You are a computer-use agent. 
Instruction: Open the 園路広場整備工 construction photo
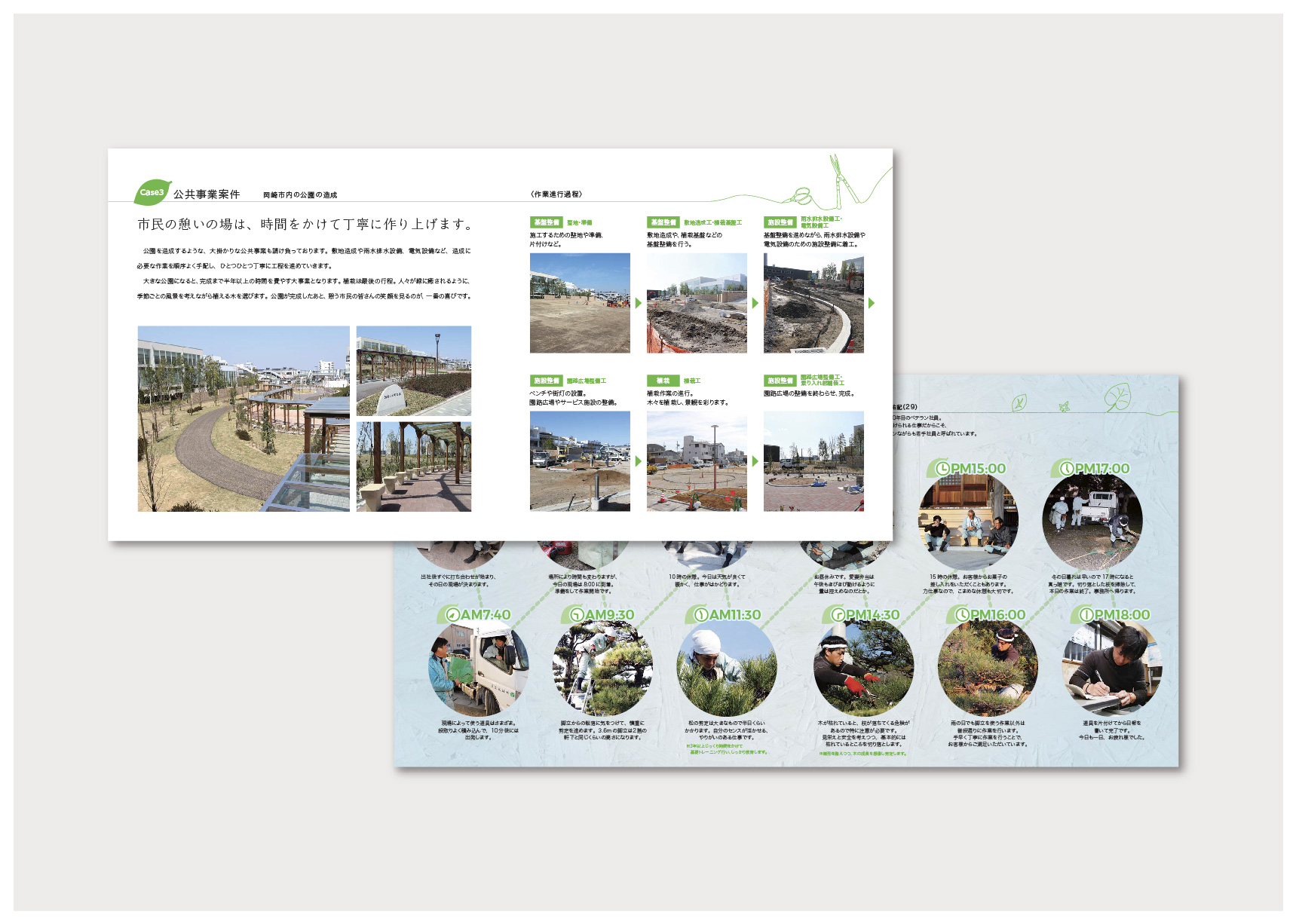(580, 461)
